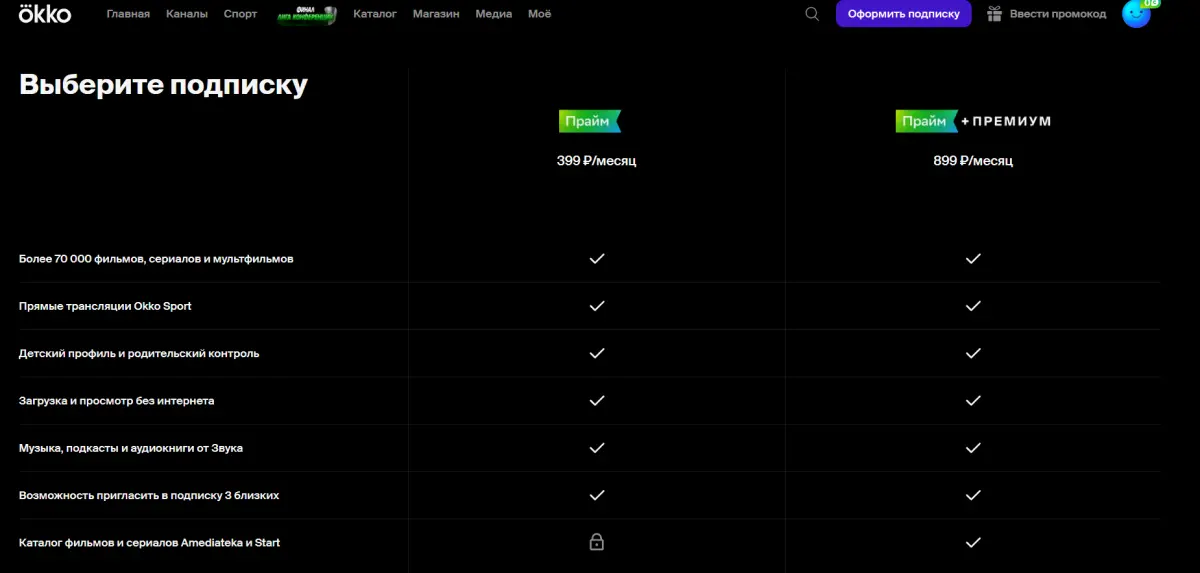The width and height of the screenshot is (1200, 573).
Task: Open the Моё menu item
Action: pyautogui.click(x=539, y=14)
